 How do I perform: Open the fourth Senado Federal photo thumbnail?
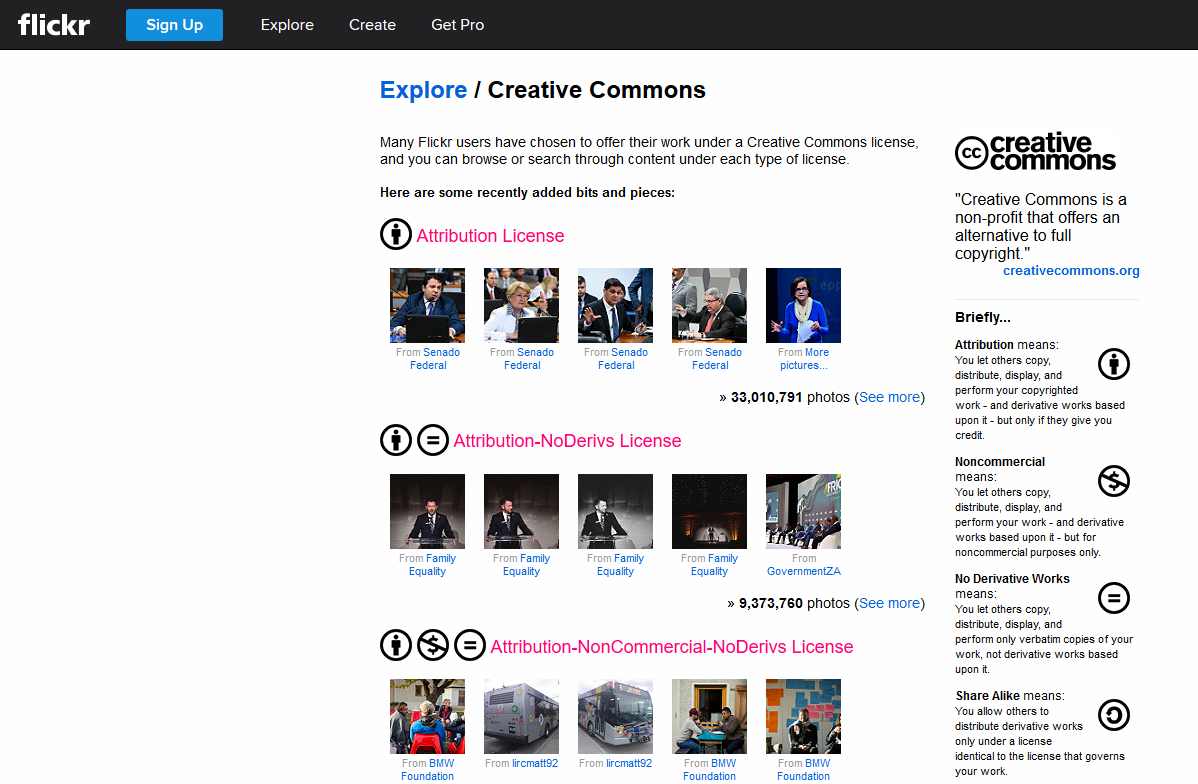point(709,306)
